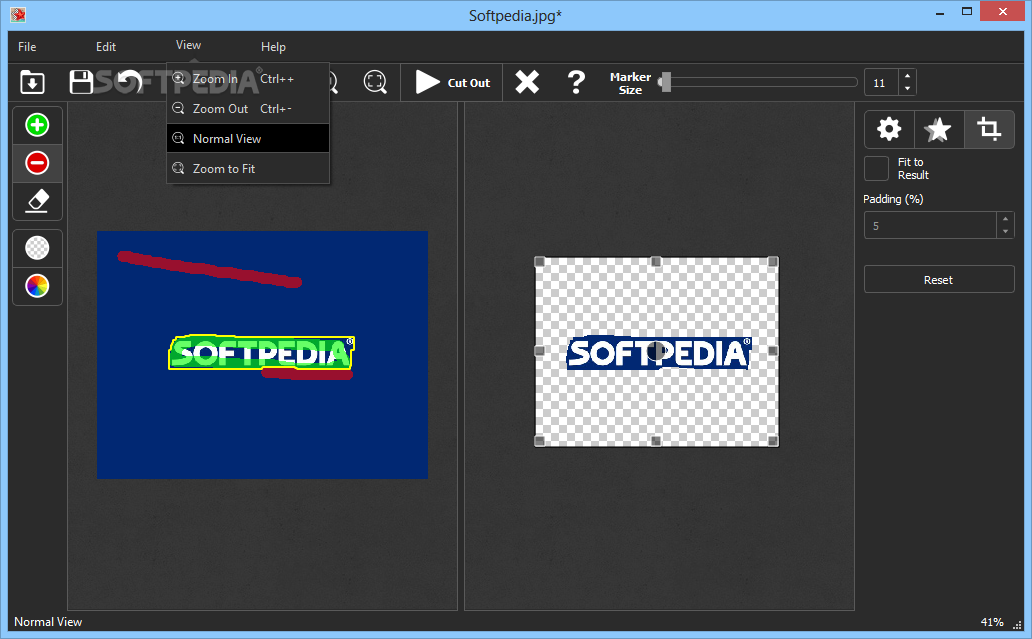This screenshot has height=639, width=1032.
Task: Decrease marker size with down arrow
Action: (x=908, y=89)
